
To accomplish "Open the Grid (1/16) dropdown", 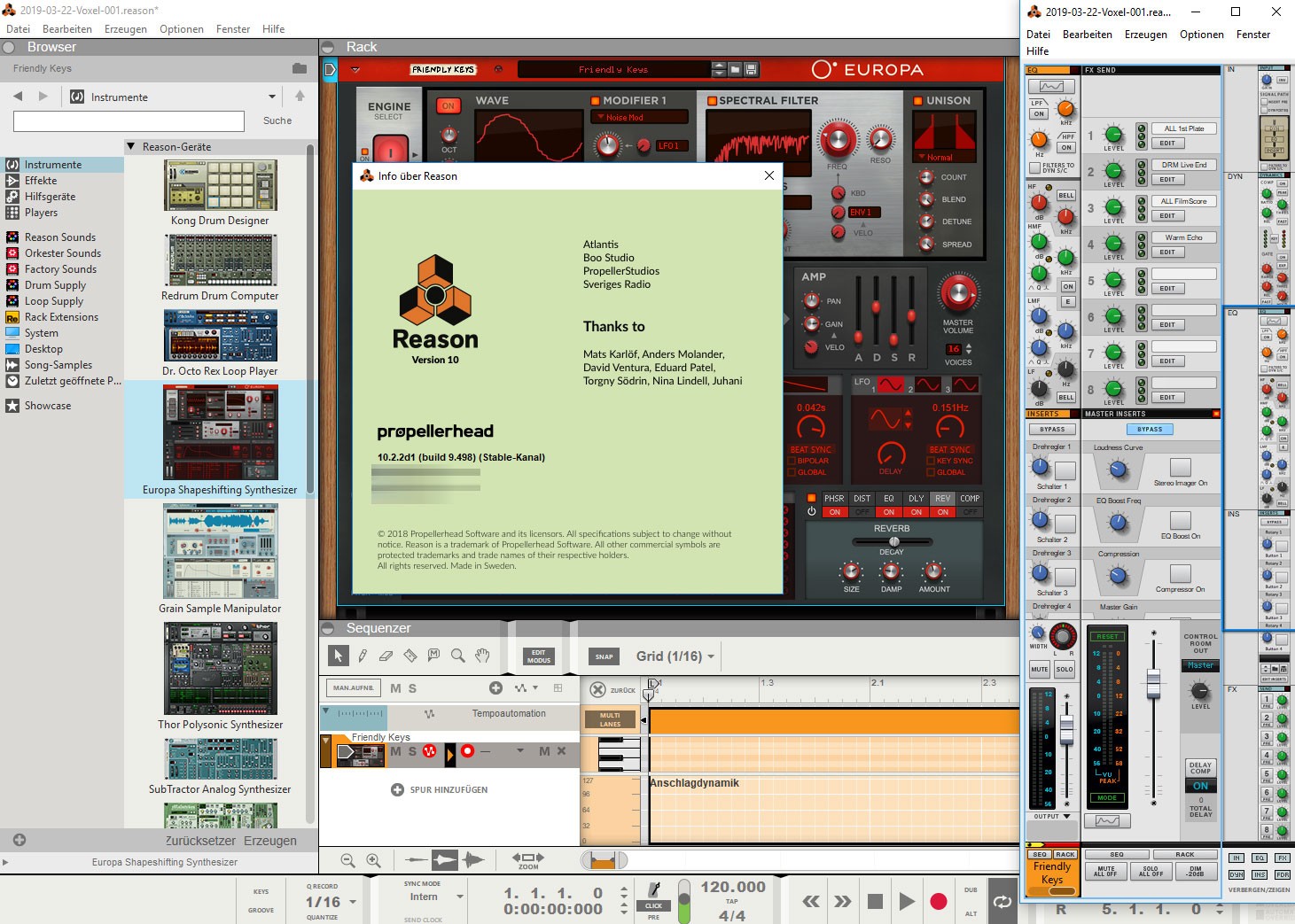I will pyautogui.click(x=675, y=656).
